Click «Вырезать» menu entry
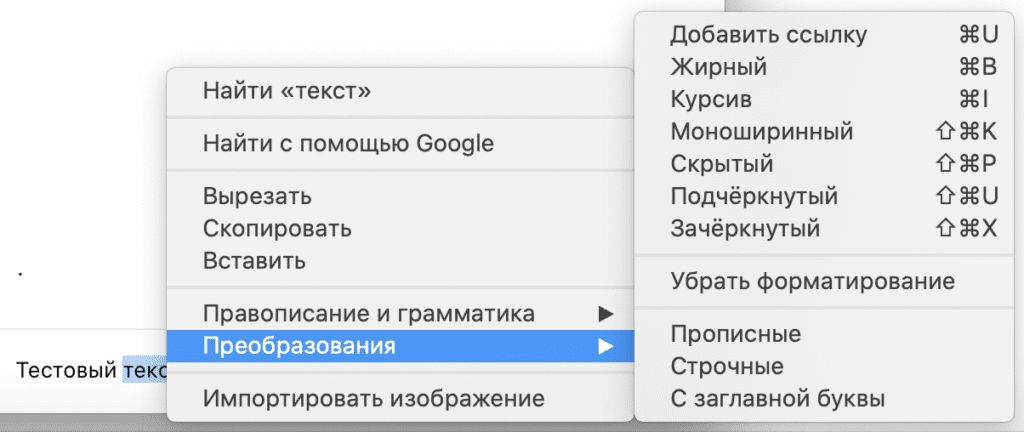This screenshot has width=1024, height=432. click(x=257, y=196)
